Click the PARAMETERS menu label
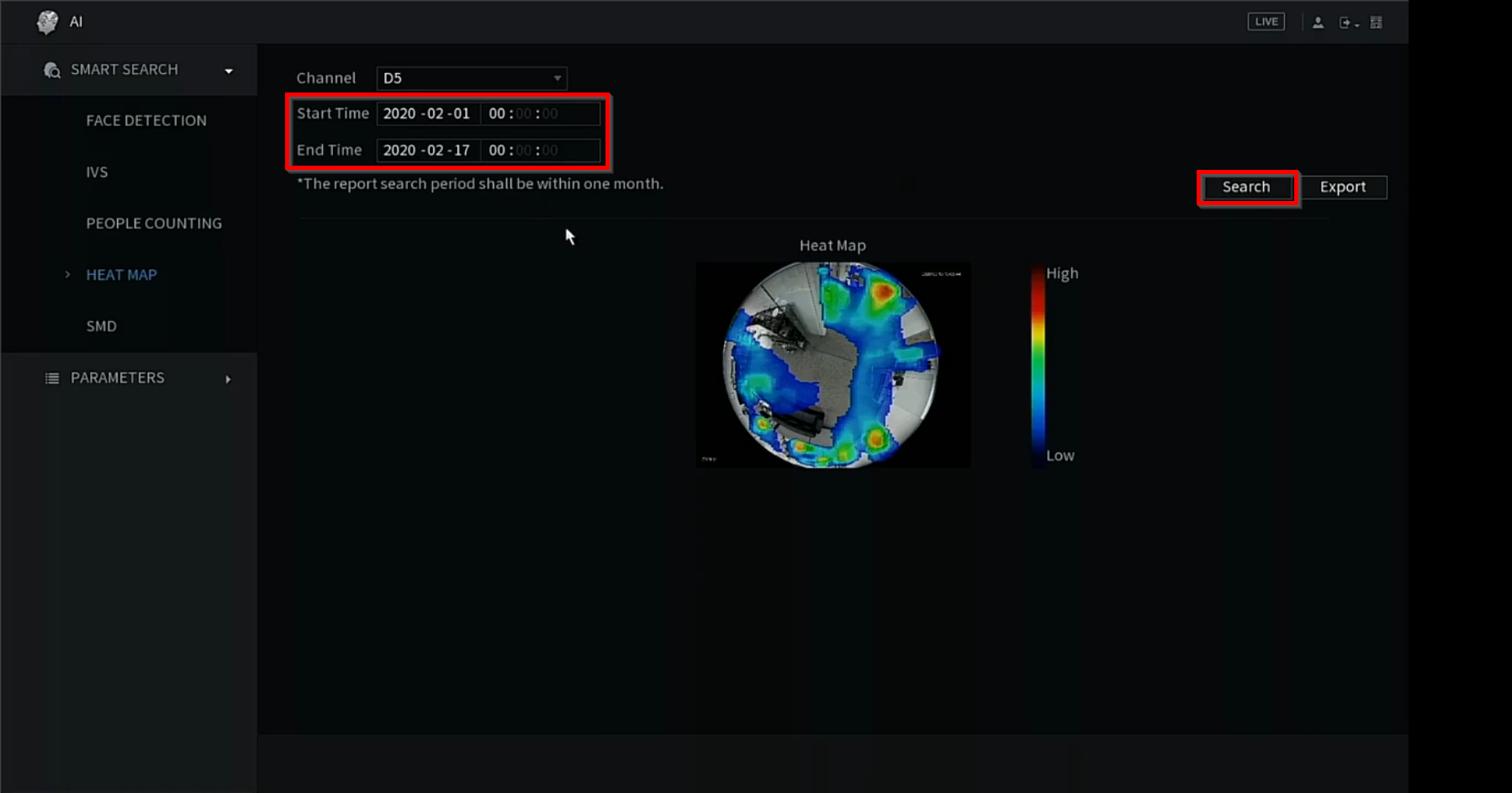The height and width of the screenshot is (793, 1512). (118, 378)
